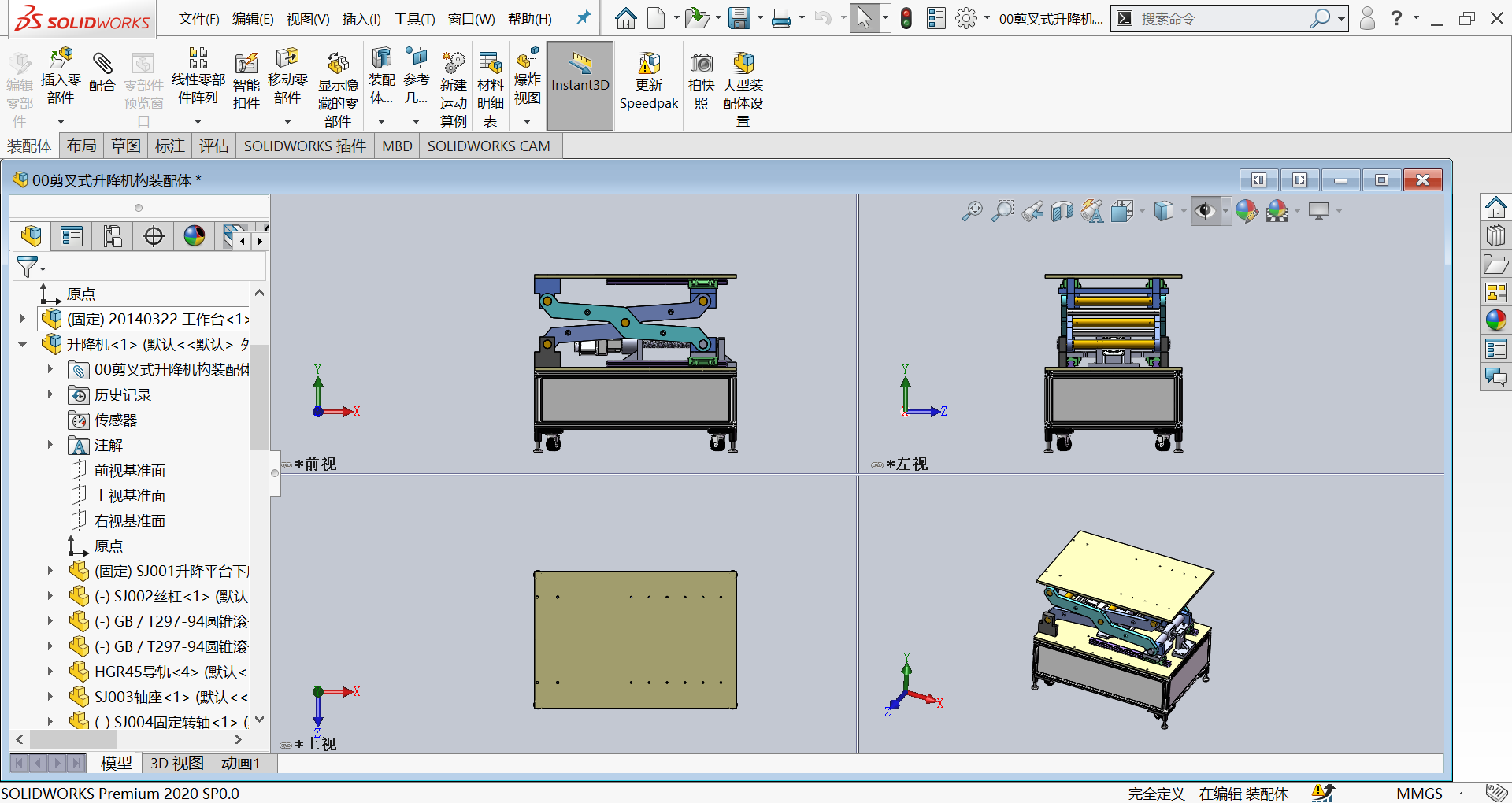Switch to the 3D 视图 bottom tab
1512x803 pixels.
[x=177, y=763]
